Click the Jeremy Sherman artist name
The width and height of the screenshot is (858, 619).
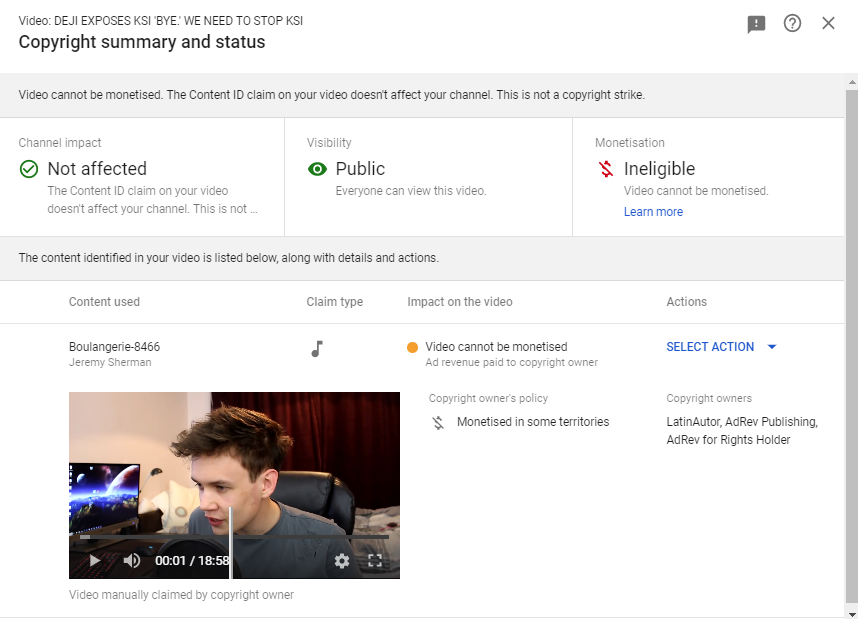click(110, 362)
